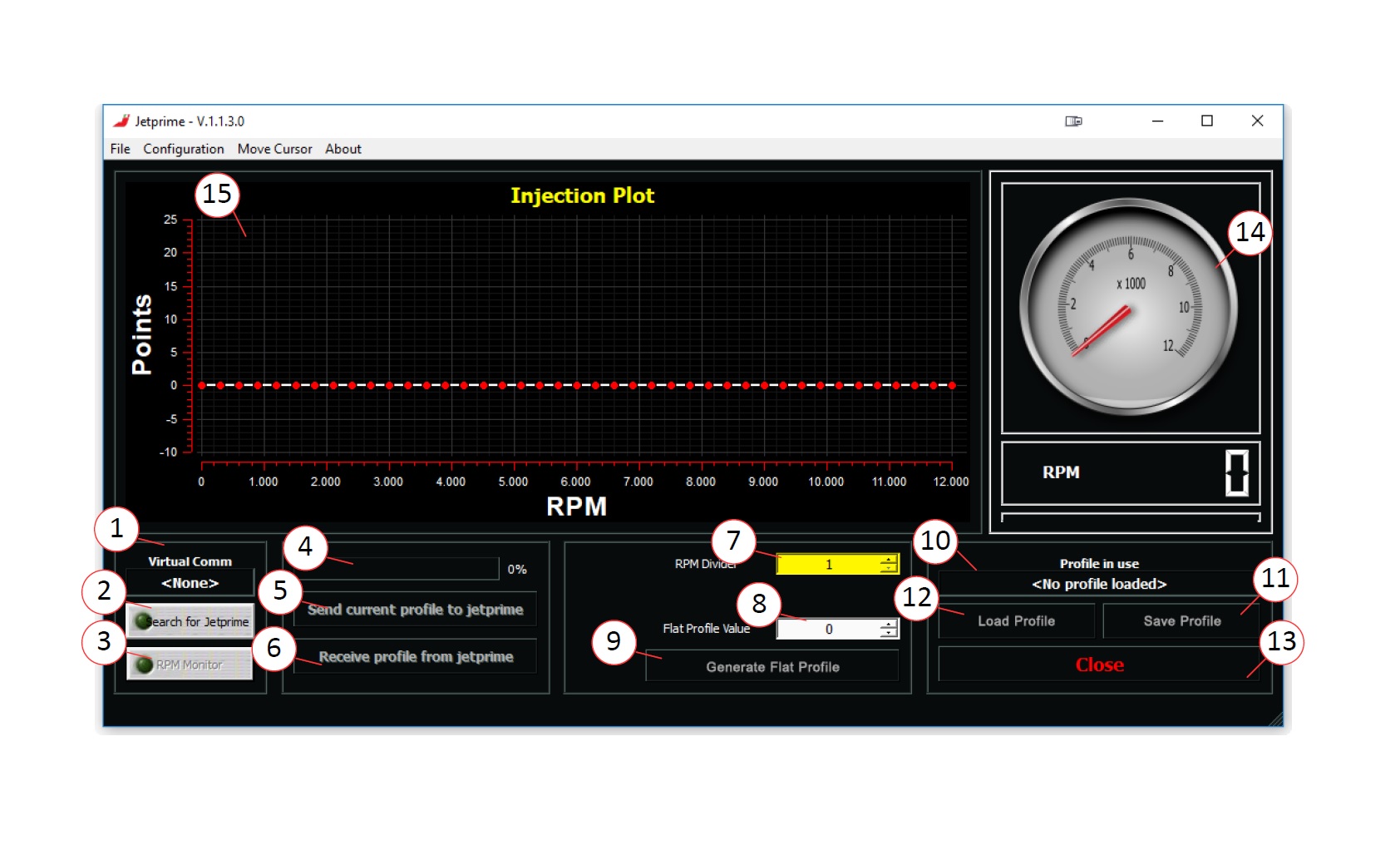Open the Configuration menu
This screenshot has width=1400, height=845.
[x=183, y=149]
